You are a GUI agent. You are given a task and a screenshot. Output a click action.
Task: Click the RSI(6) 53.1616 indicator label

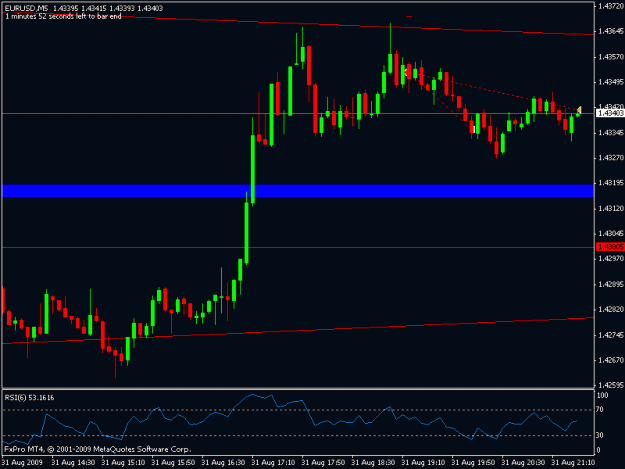coord(29,398)
